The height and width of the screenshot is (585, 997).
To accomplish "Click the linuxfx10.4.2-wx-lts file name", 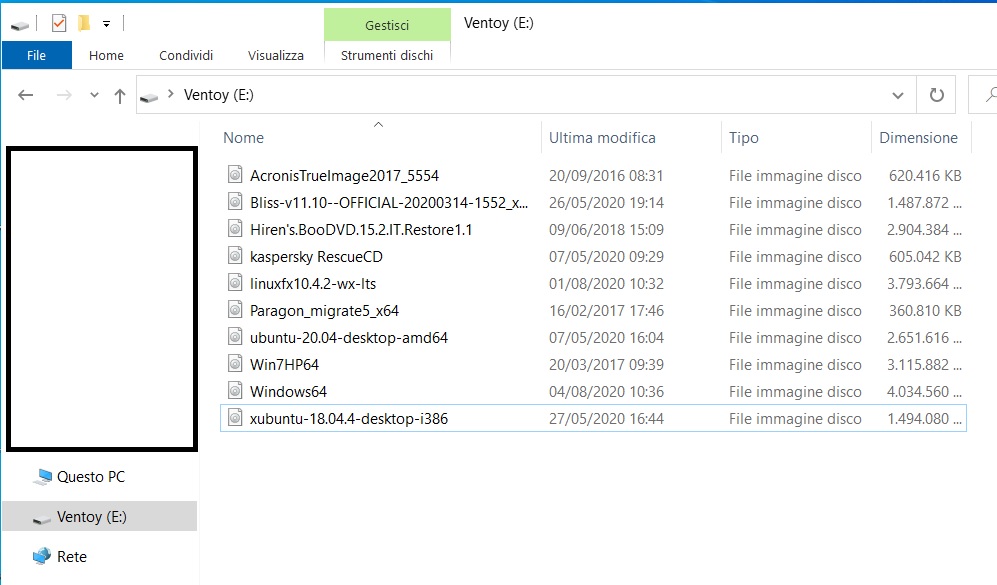I will click(313, 284).
